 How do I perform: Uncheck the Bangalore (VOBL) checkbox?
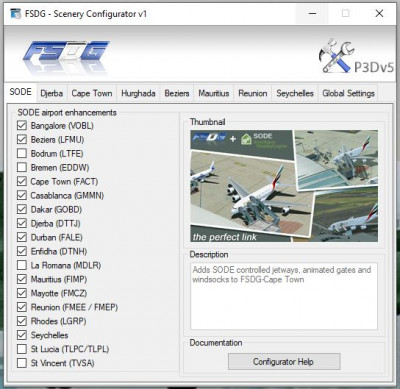22,125
